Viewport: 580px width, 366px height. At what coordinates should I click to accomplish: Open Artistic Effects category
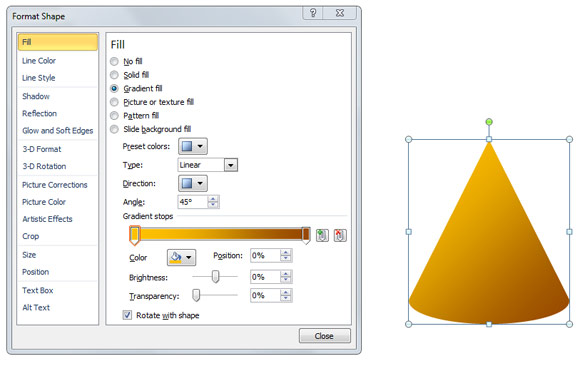coord(47,219)
